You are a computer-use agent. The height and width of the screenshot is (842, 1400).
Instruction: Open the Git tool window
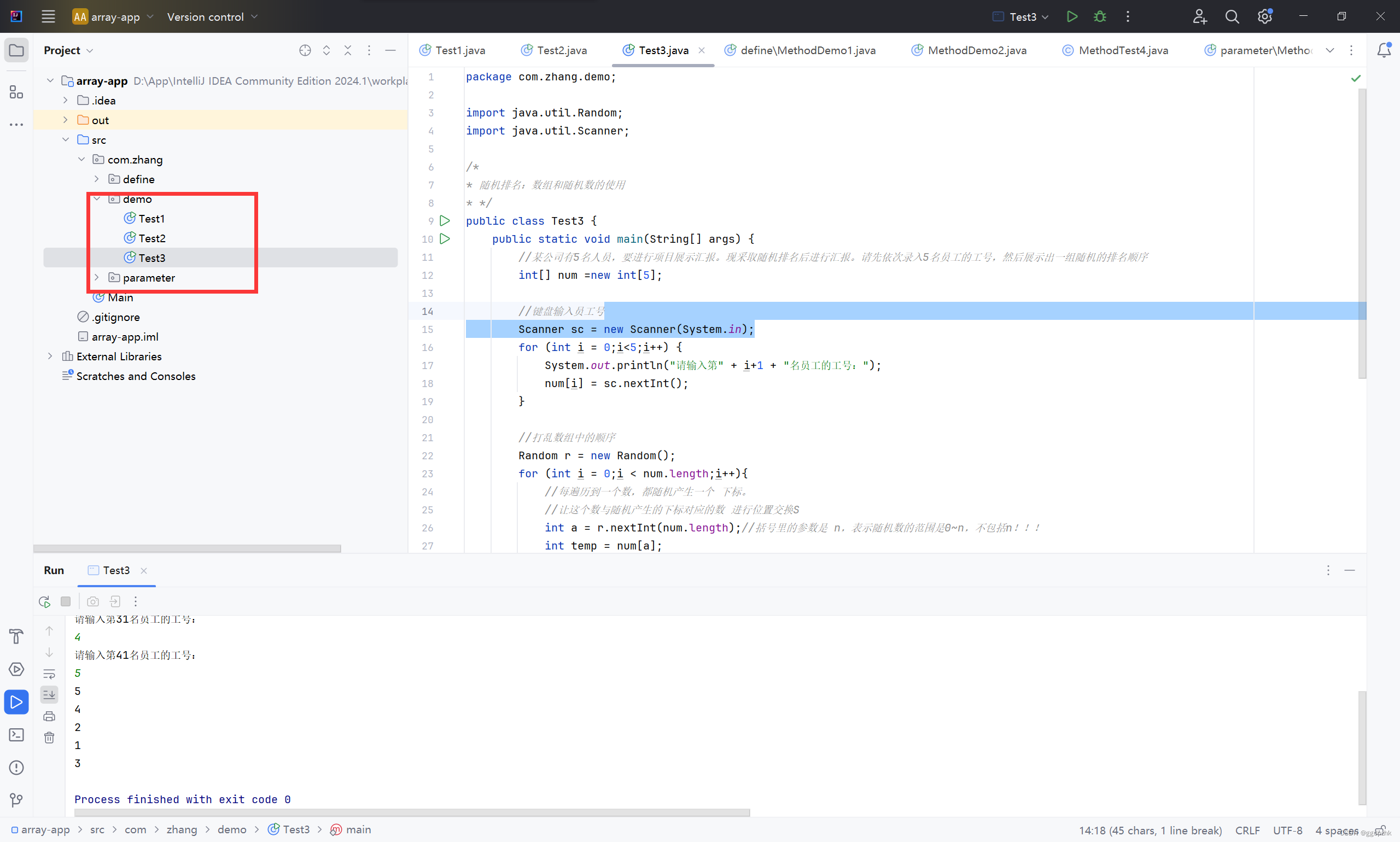click(16, 800)
